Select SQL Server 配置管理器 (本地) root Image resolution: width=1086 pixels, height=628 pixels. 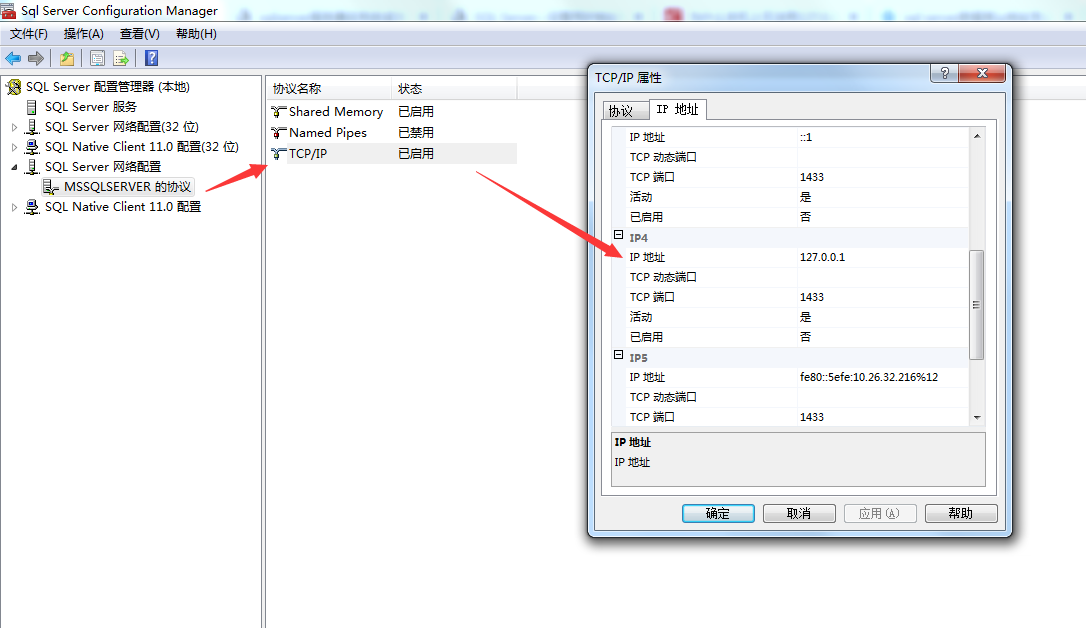[x=108, y=87]
